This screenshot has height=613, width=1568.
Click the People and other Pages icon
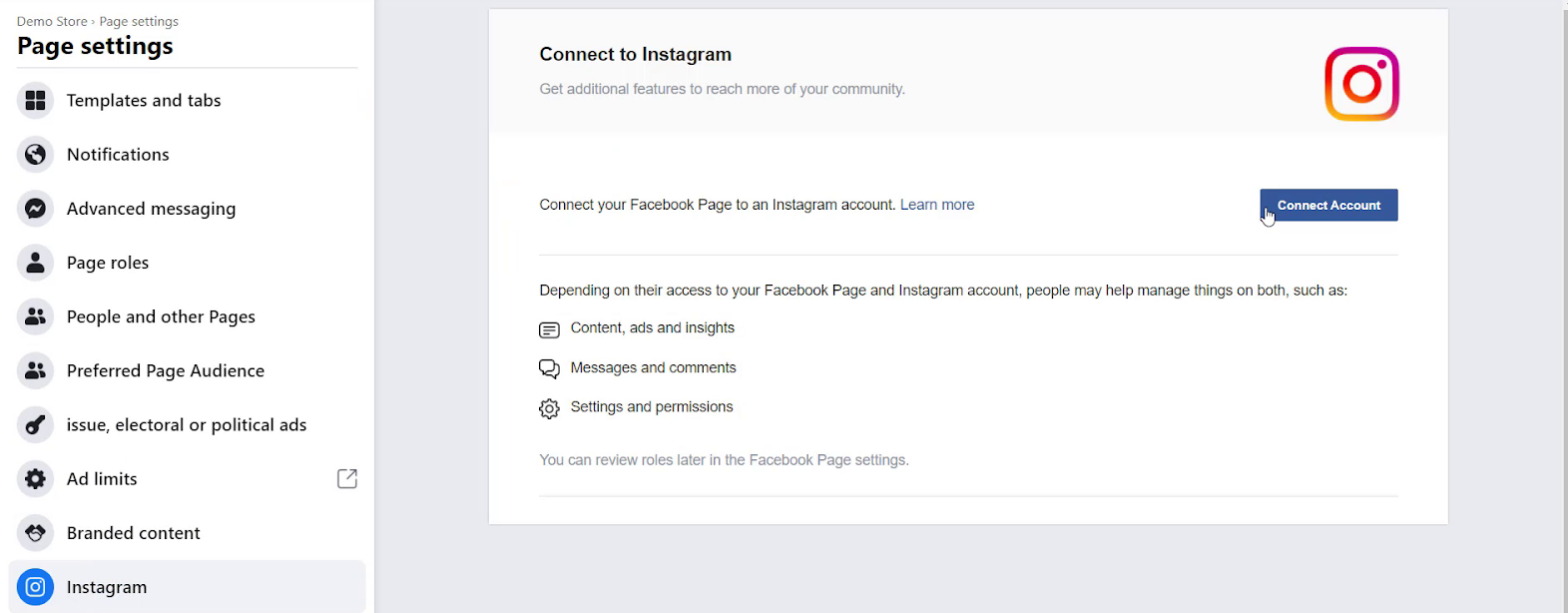click(x=35, y=316)
